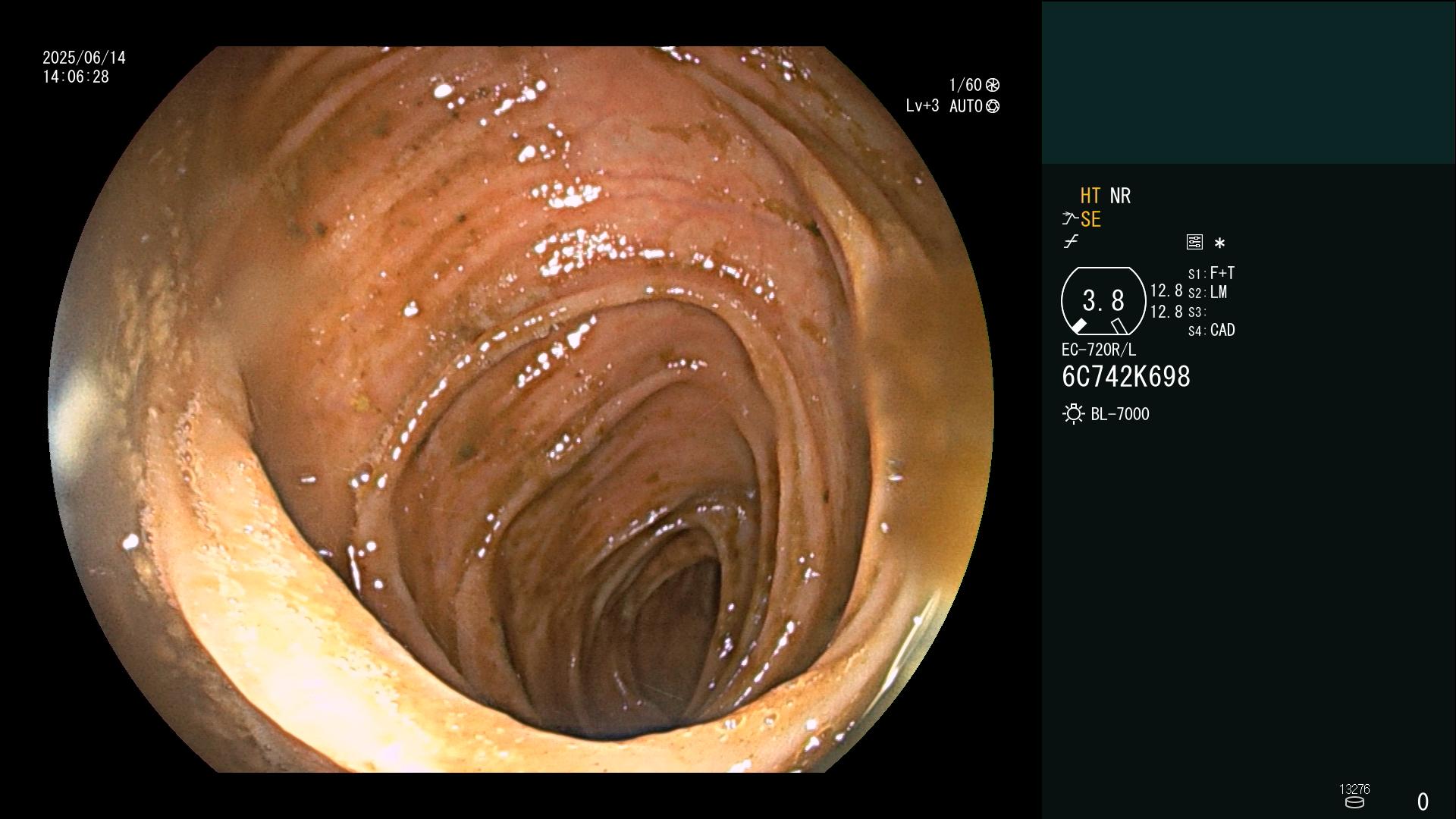Click the AUTO iris mode icon
This screenshot has width=1456, height=819.
993,106
